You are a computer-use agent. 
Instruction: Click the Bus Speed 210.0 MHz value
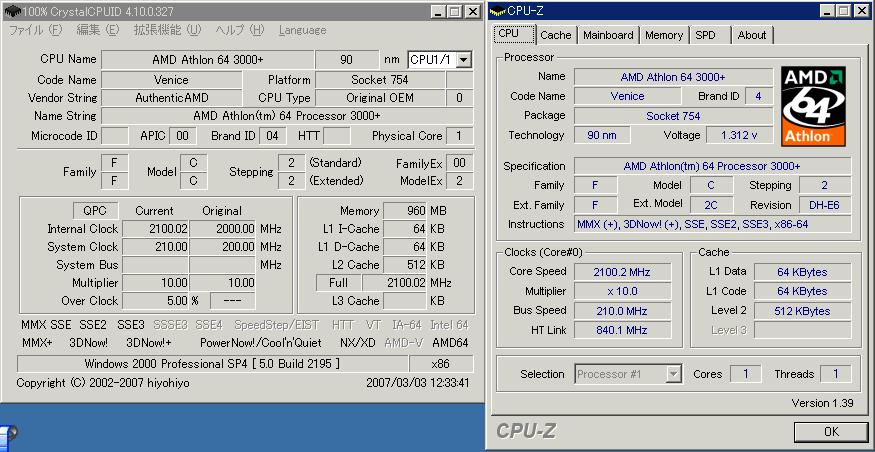(x=623, y=311)
